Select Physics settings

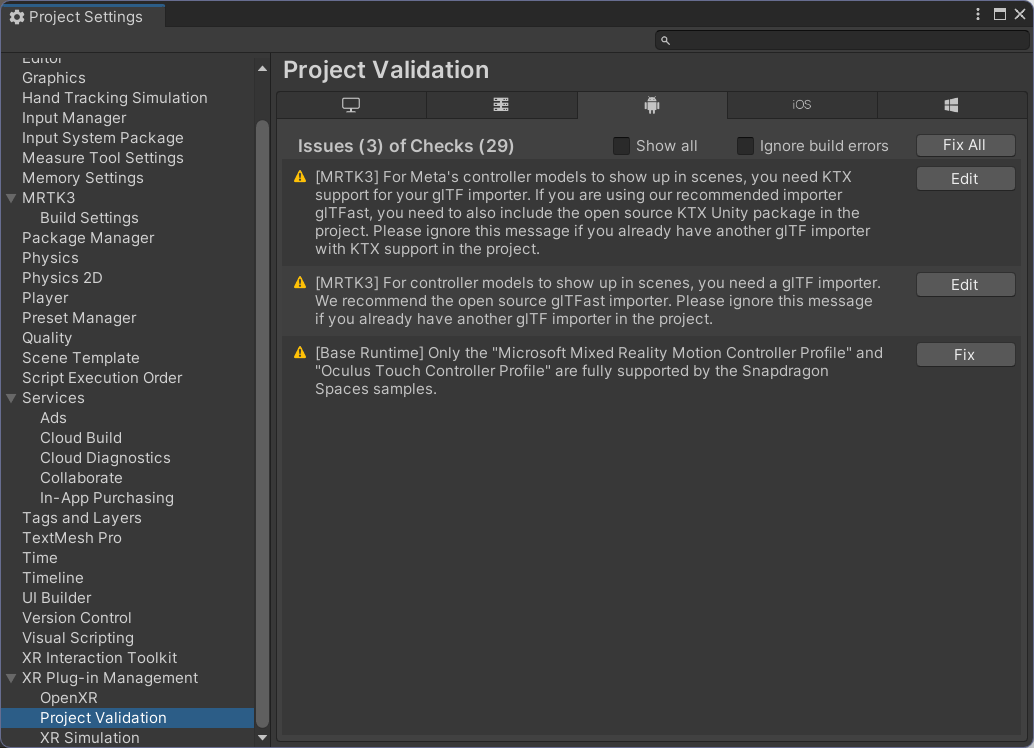coord(50,258)
